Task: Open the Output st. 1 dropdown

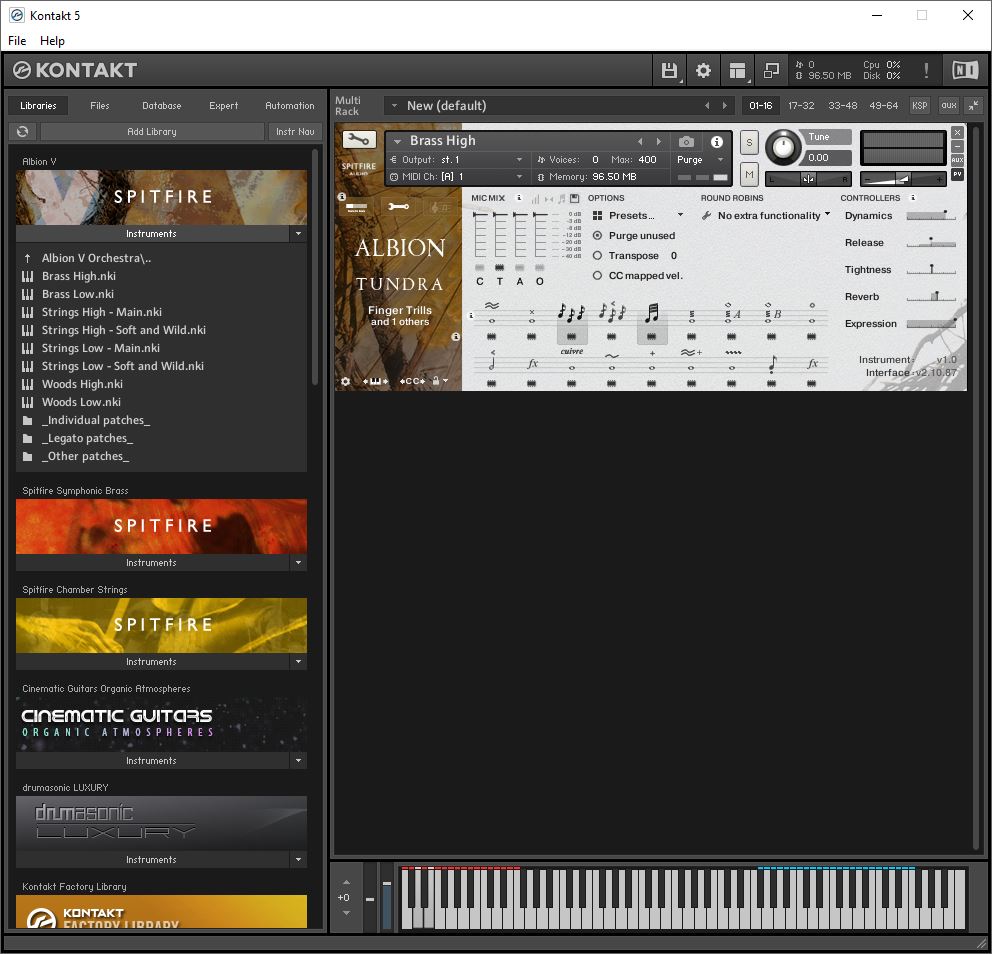Action: pyautogui.click(x=456, y=160)
